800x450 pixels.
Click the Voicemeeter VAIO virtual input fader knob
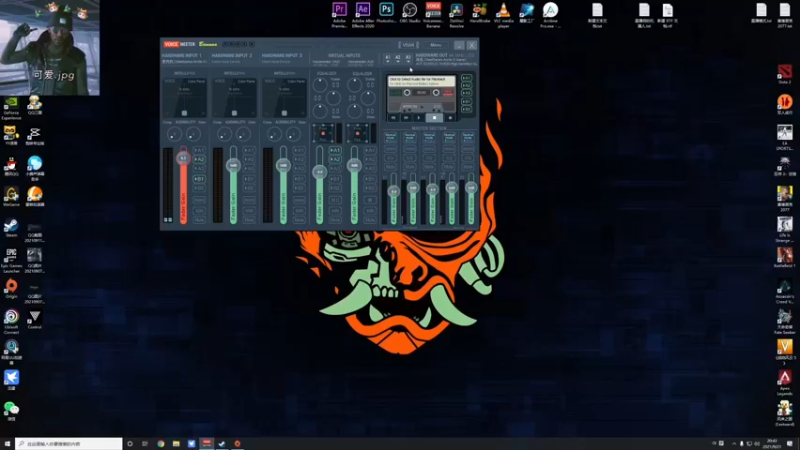(319, 172)
